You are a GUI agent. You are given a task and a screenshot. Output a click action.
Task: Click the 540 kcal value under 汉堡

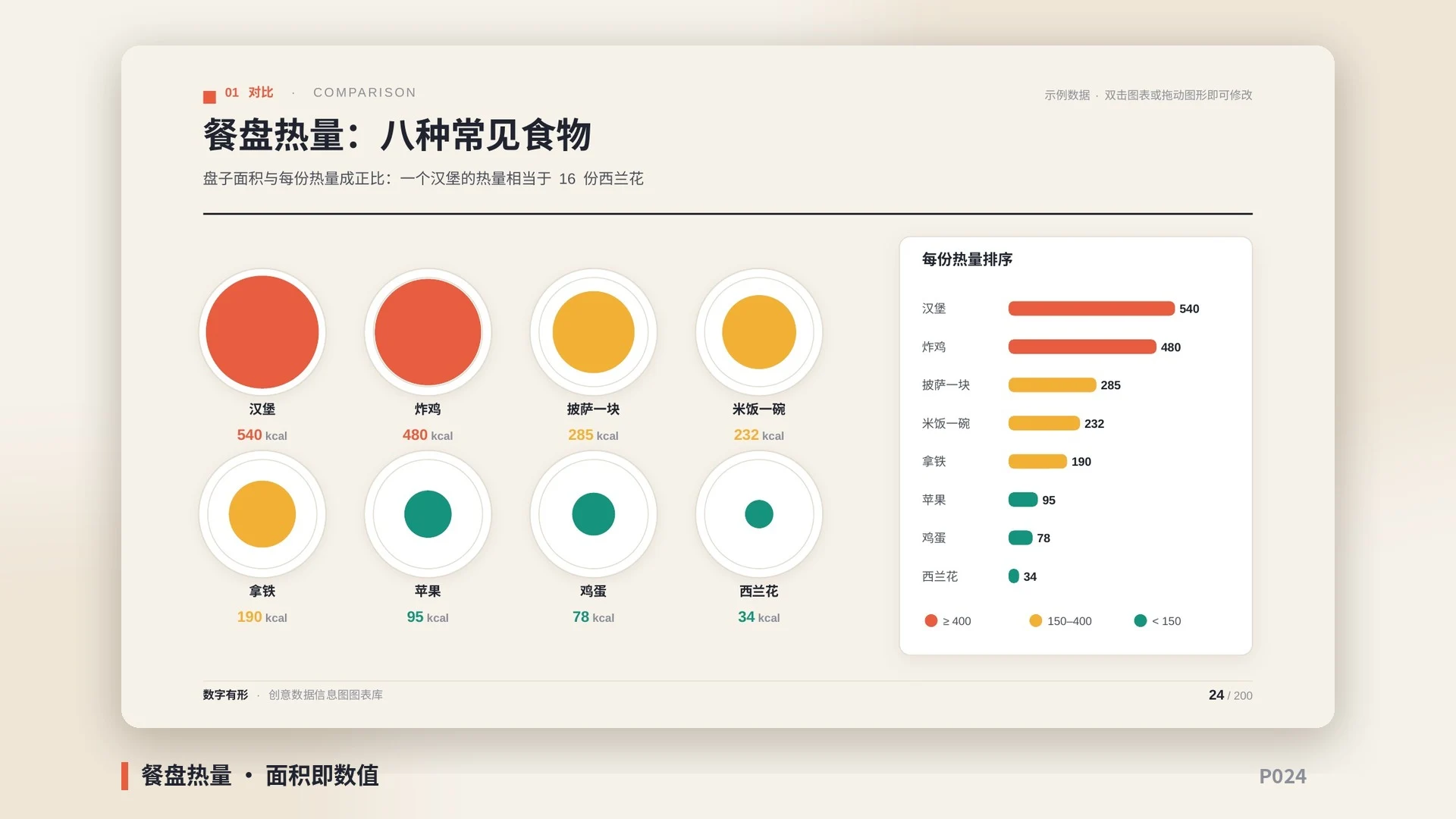262,435
